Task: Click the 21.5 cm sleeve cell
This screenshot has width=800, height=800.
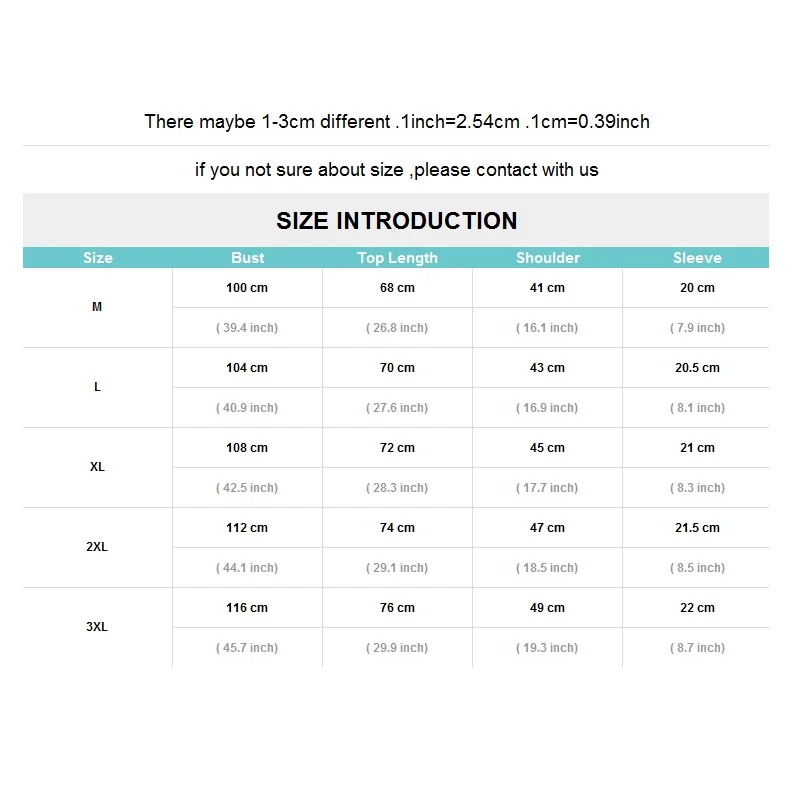Action: (x=697, y=528)
